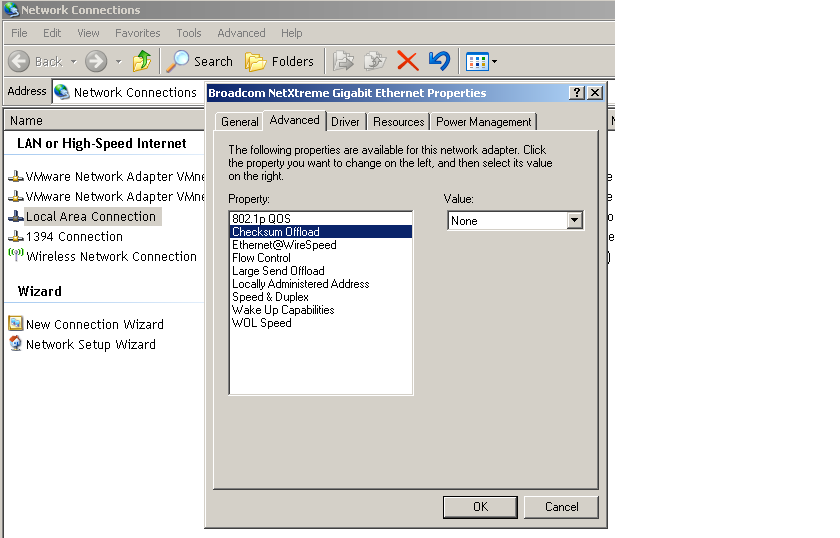Click Cancel in properties dialog
The height and width of the screenshot is (538, 840).
(x=561, y=507)
